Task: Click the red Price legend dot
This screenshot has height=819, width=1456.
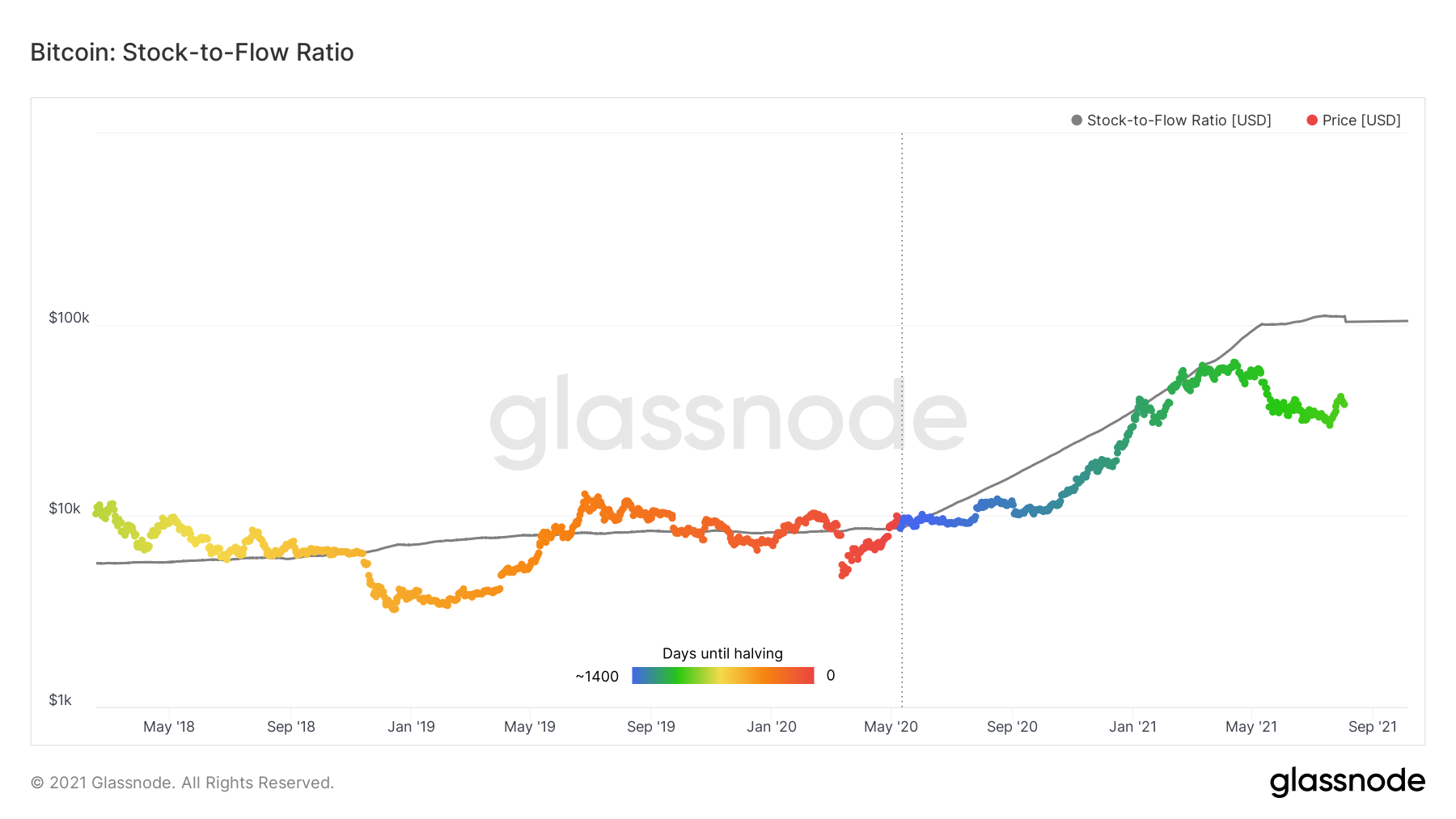Action: point(1312,120)
